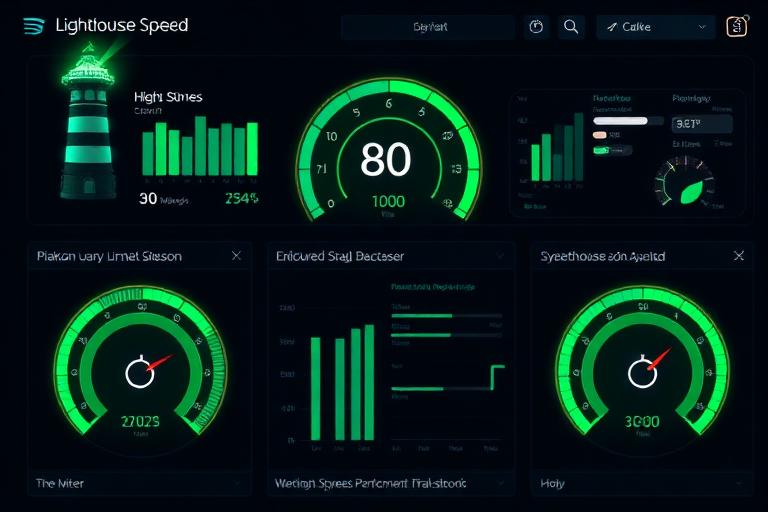Select the Plakon uary Limet Siteson title
This screenshot has height=512, width=768.
coord(109,256)
